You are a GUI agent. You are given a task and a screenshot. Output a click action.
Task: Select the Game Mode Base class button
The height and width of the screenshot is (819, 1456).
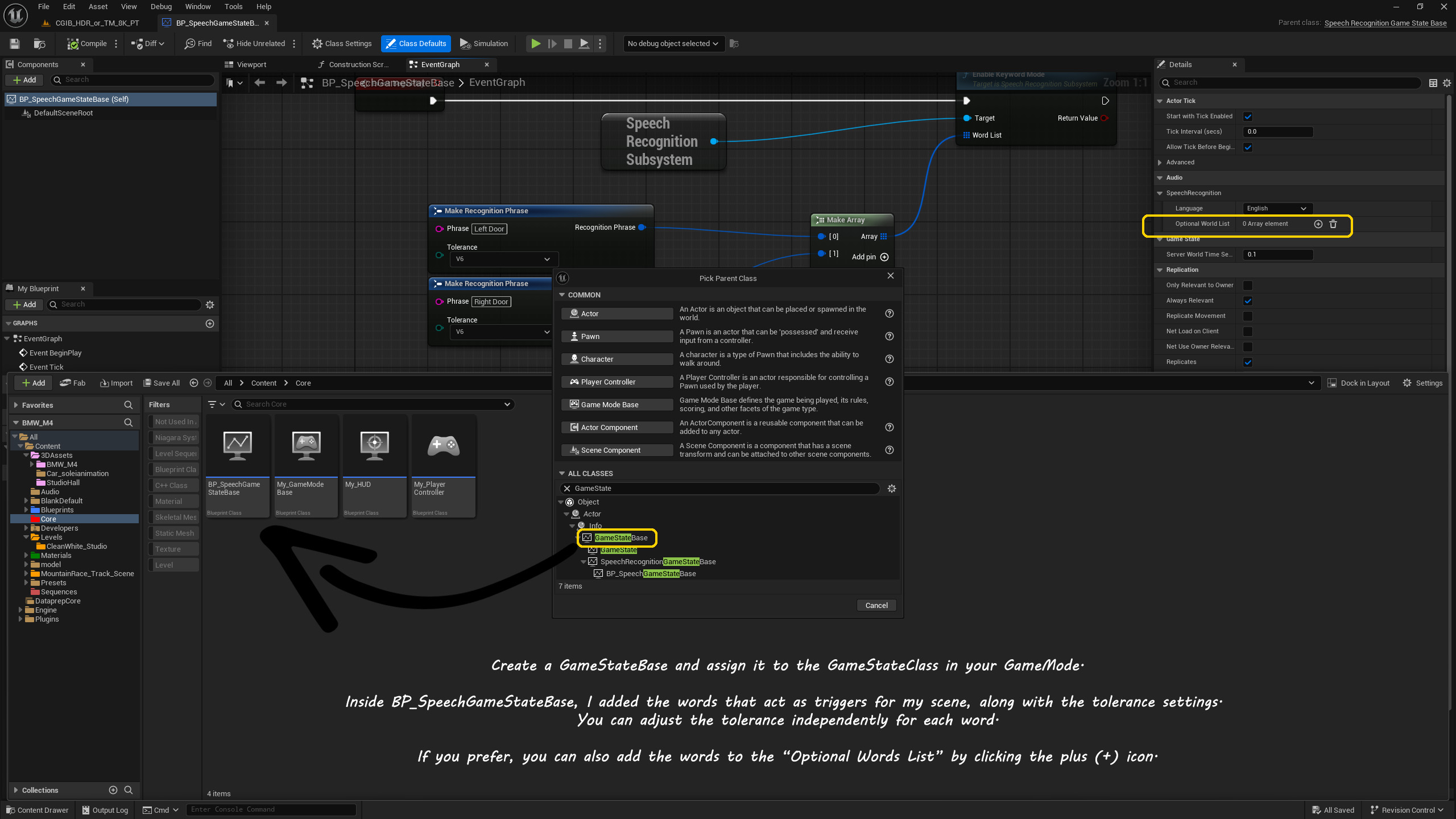tap(617, 404)
